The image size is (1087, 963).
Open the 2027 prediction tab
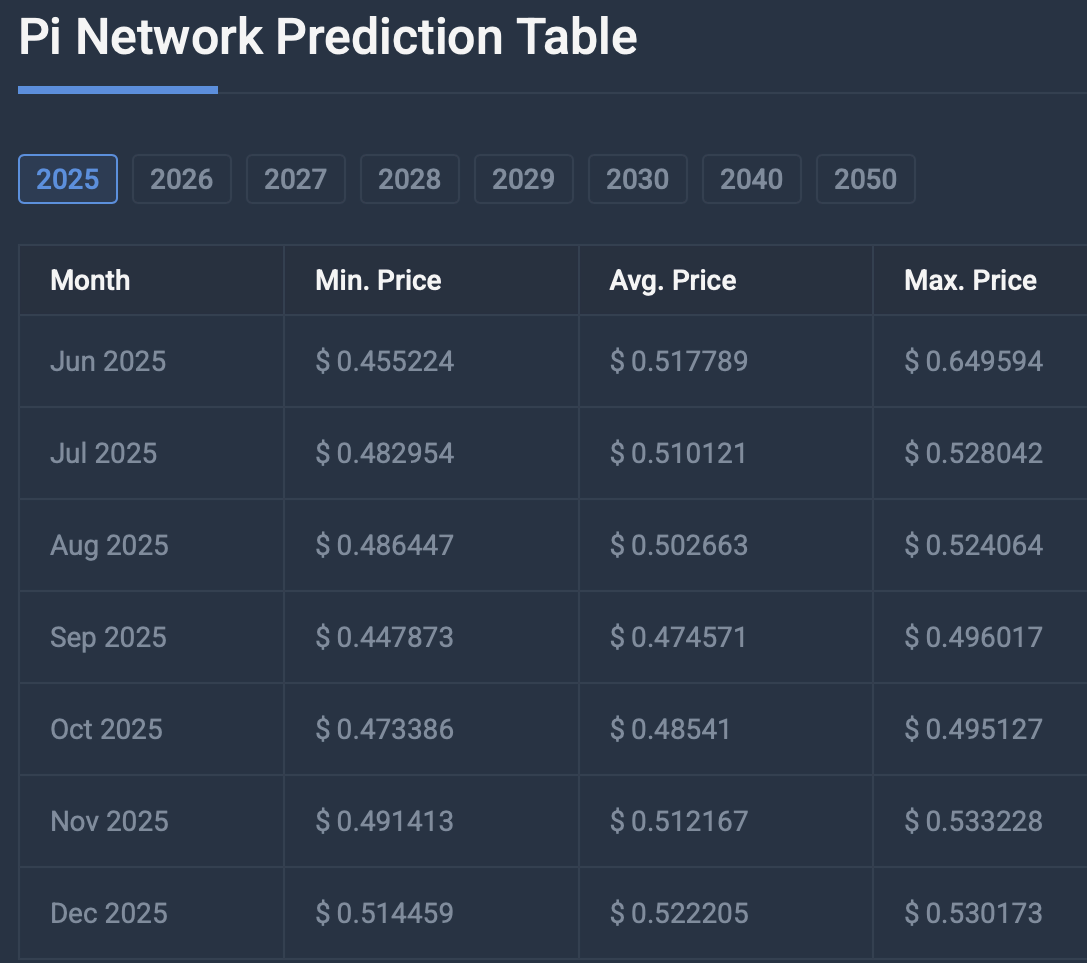click(295, 179)
